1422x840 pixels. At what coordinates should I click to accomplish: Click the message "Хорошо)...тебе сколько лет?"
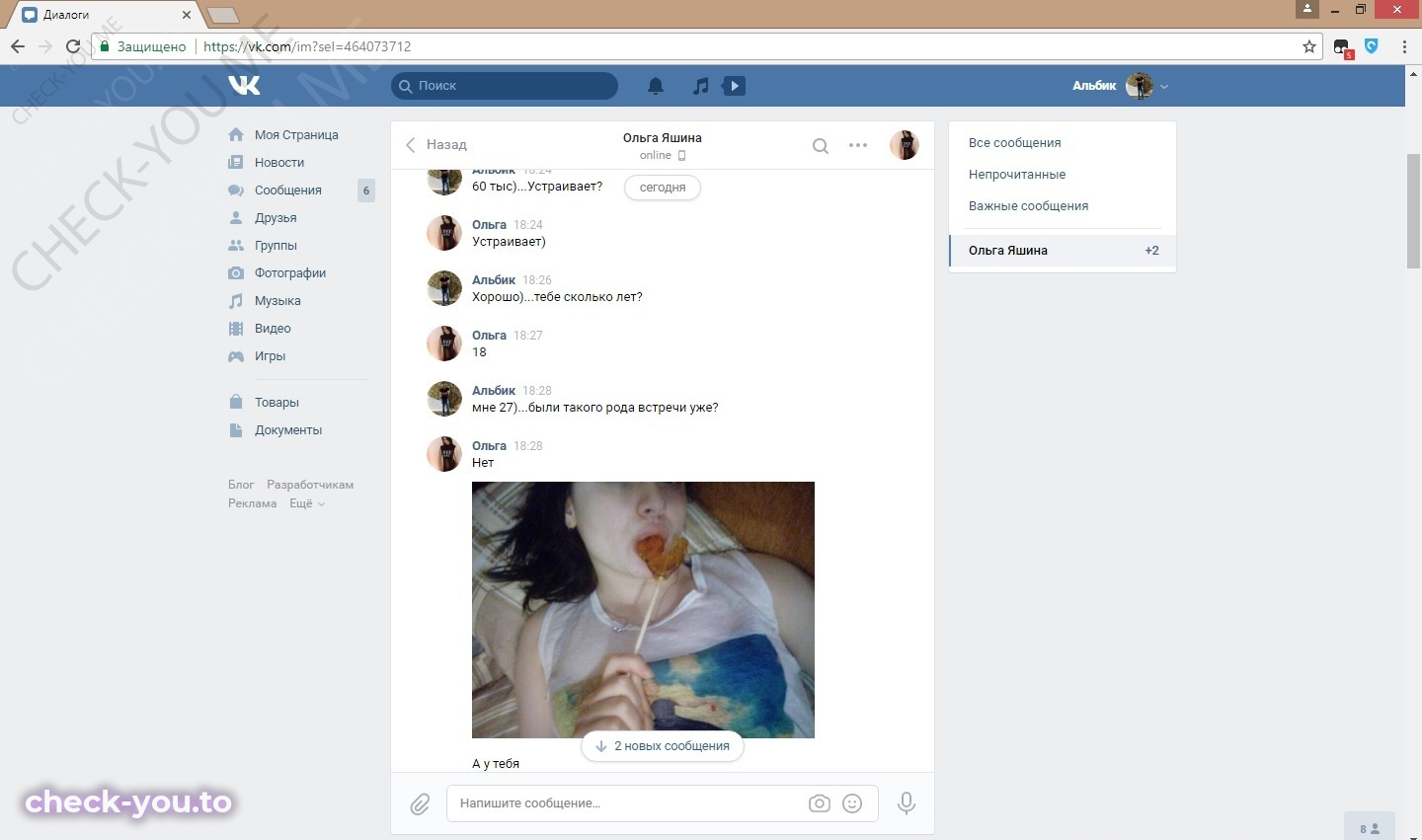point(557,297)
